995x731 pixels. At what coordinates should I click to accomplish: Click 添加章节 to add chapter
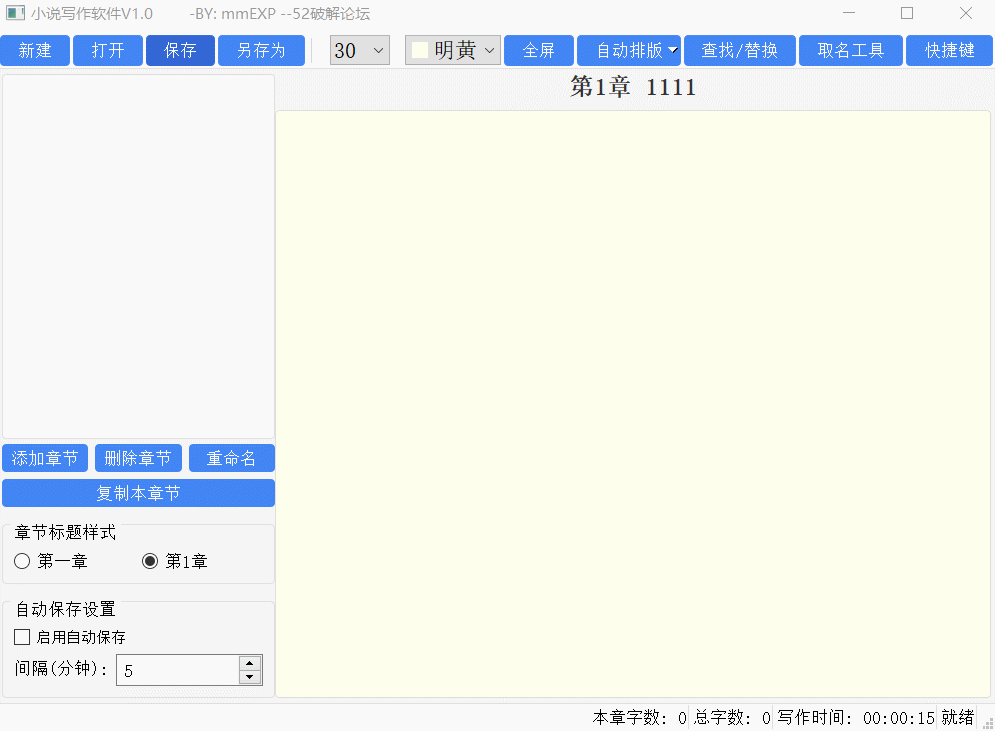(45, 459)
